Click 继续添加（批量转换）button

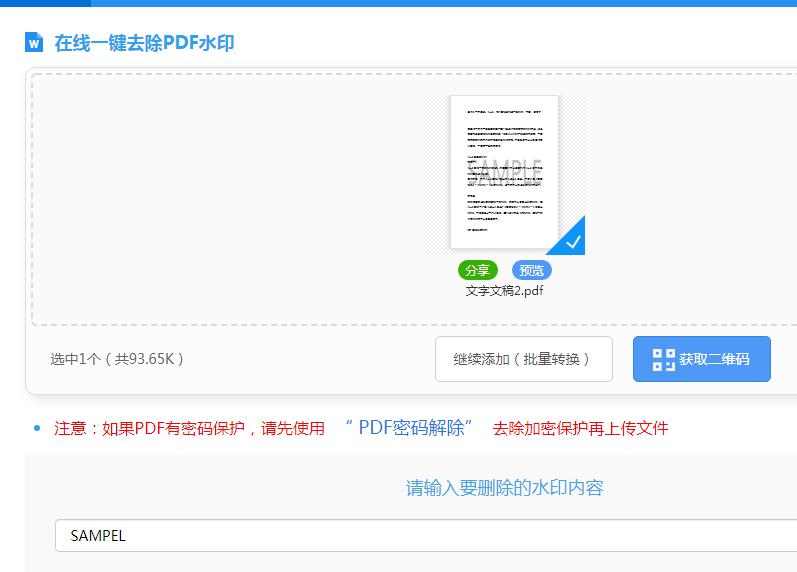(x=524, y=359)
